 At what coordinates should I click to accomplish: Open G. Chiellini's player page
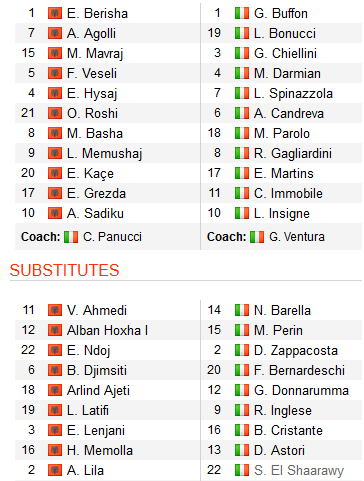pos(285,53)
